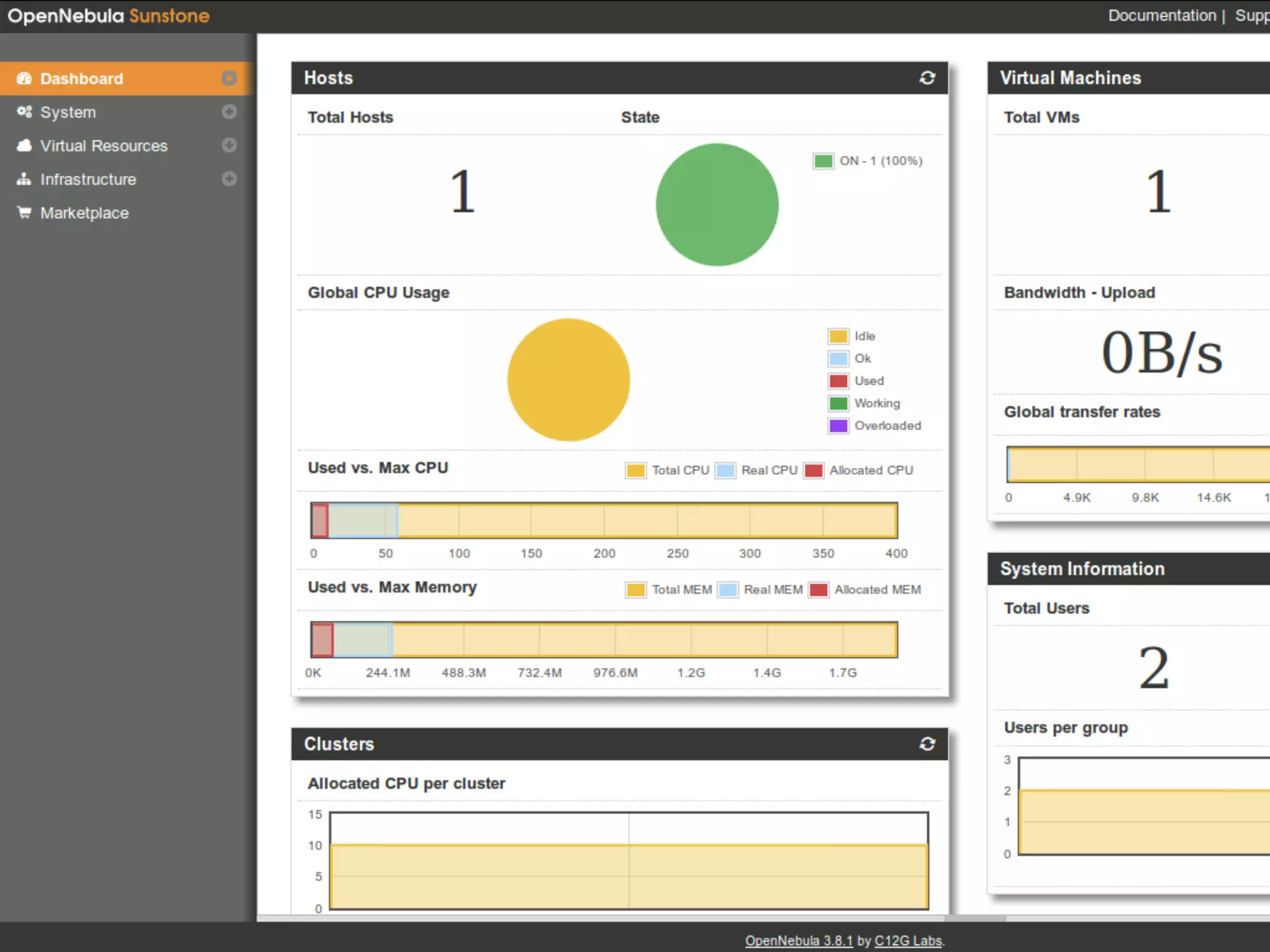Click the System gears icon
Screen dimensions: 1270x952
24,112
